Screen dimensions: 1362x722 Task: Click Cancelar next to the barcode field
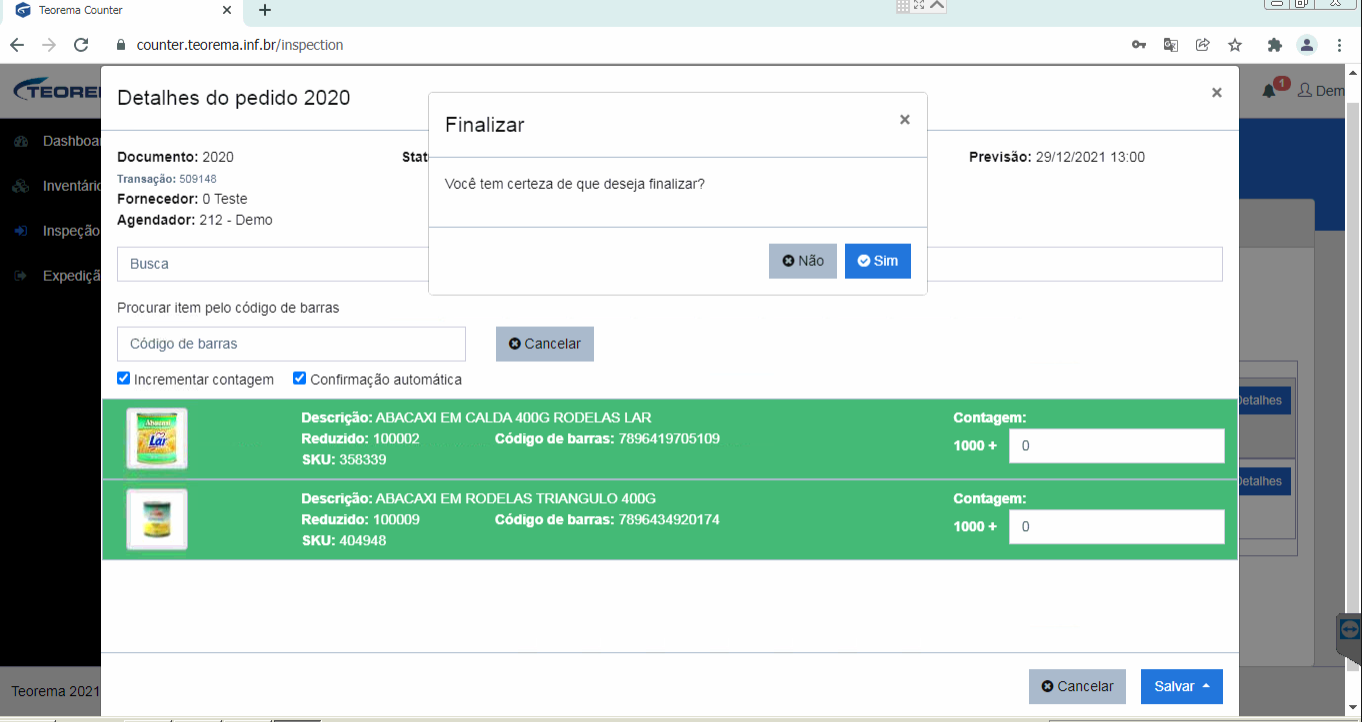tap(544, 344)
